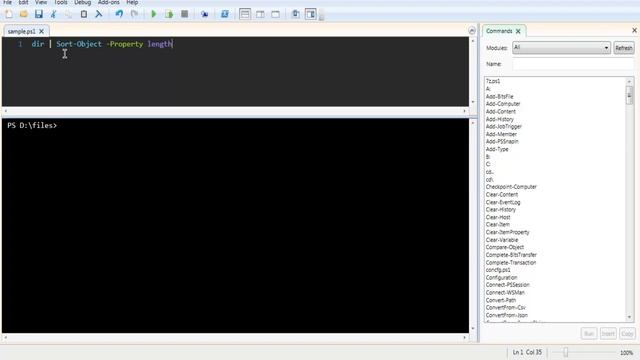Select Add-Type in commands list
The width and height of the screenshot is (640, 360).
click(497, 149)
